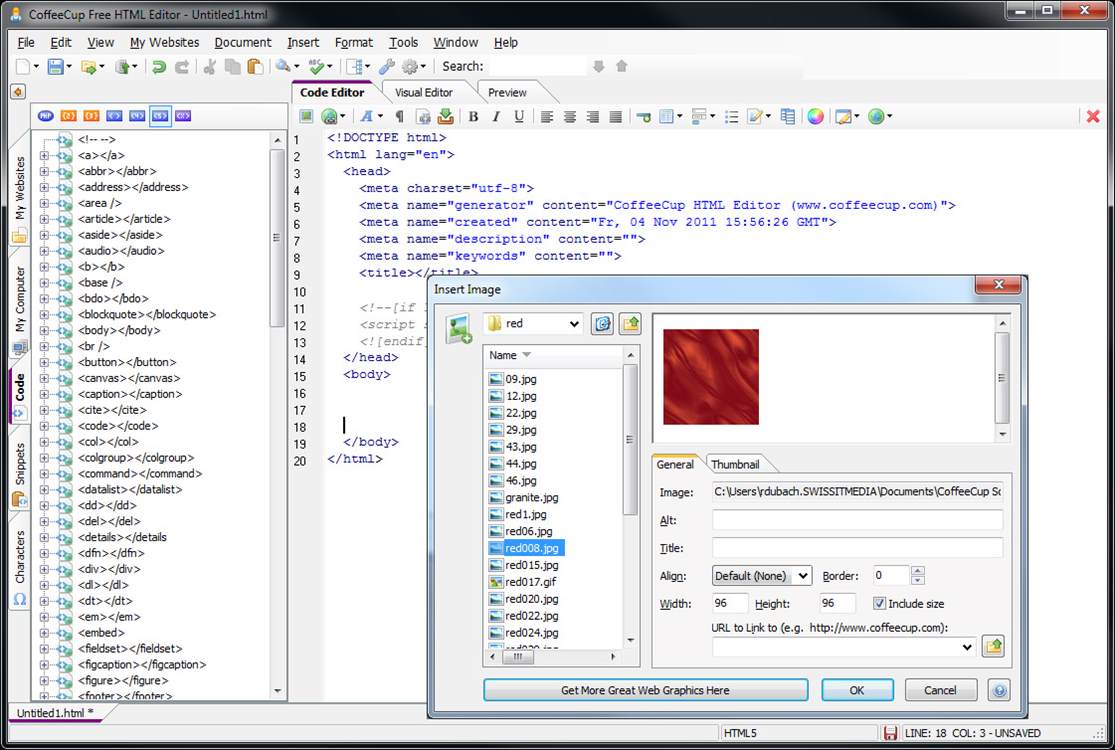Open the Format menu
Screen dimensions: 1115x750
(353, 43)
